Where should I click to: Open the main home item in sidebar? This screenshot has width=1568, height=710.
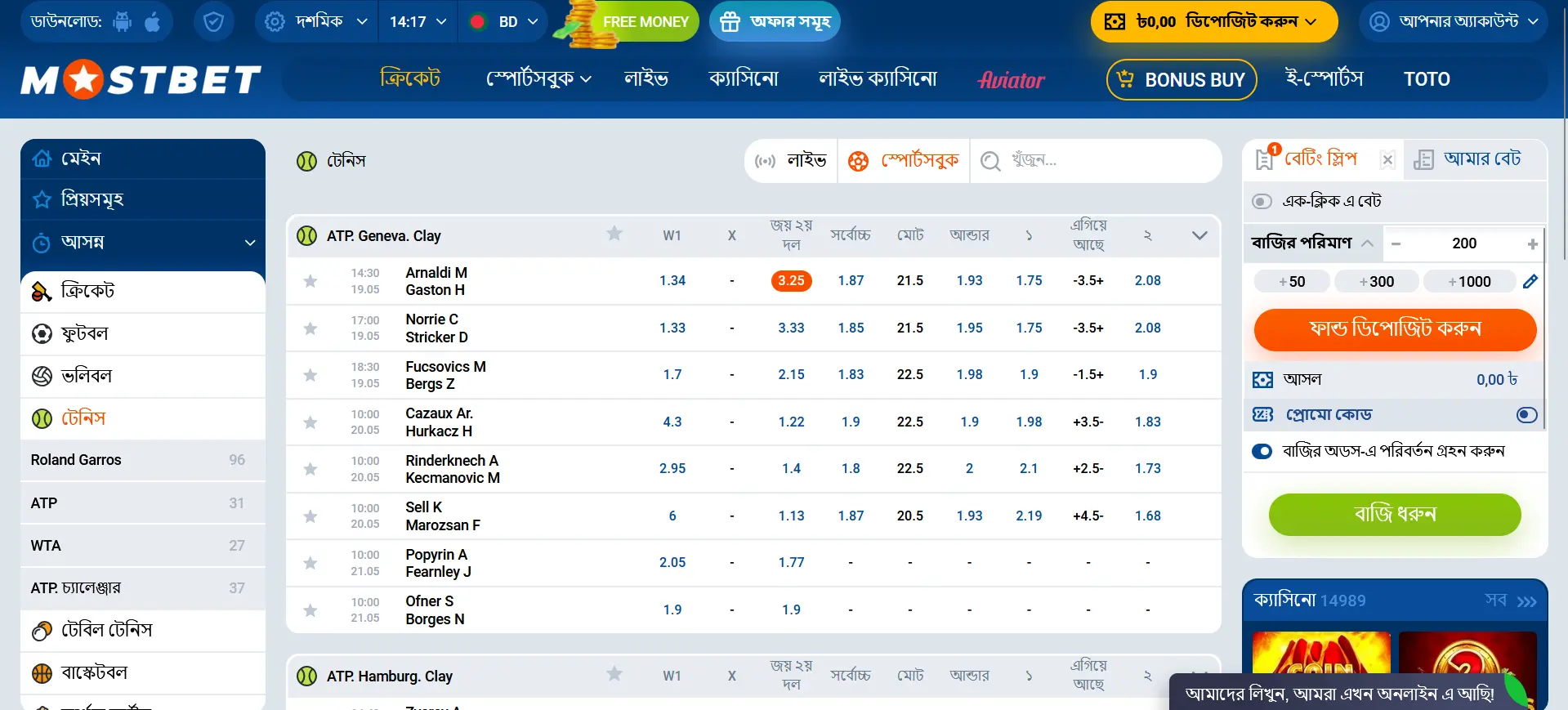click(x=143, y=159)
